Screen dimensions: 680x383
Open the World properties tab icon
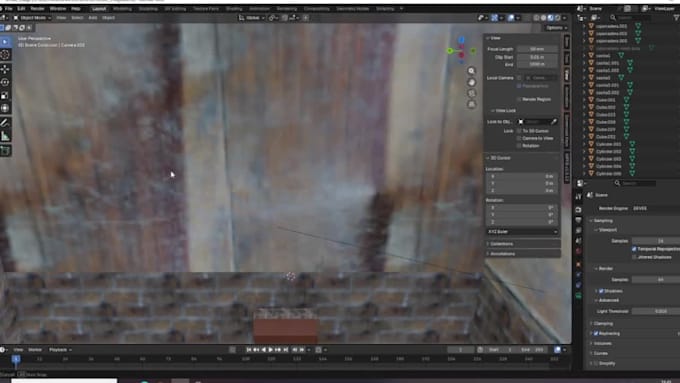pyautogui.click(x=579, y=251)
